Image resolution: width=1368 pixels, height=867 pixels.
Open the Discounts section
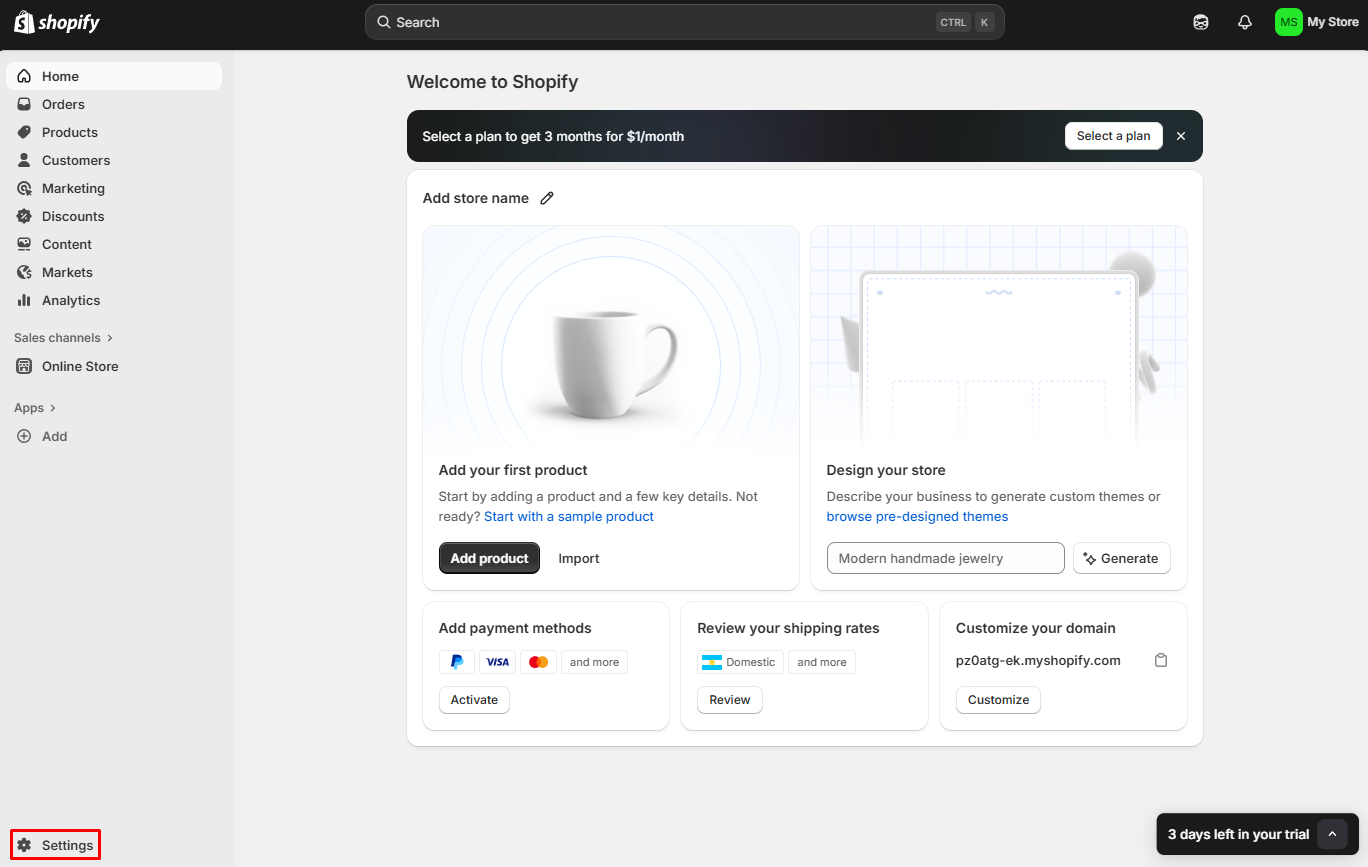click(114, 216)
